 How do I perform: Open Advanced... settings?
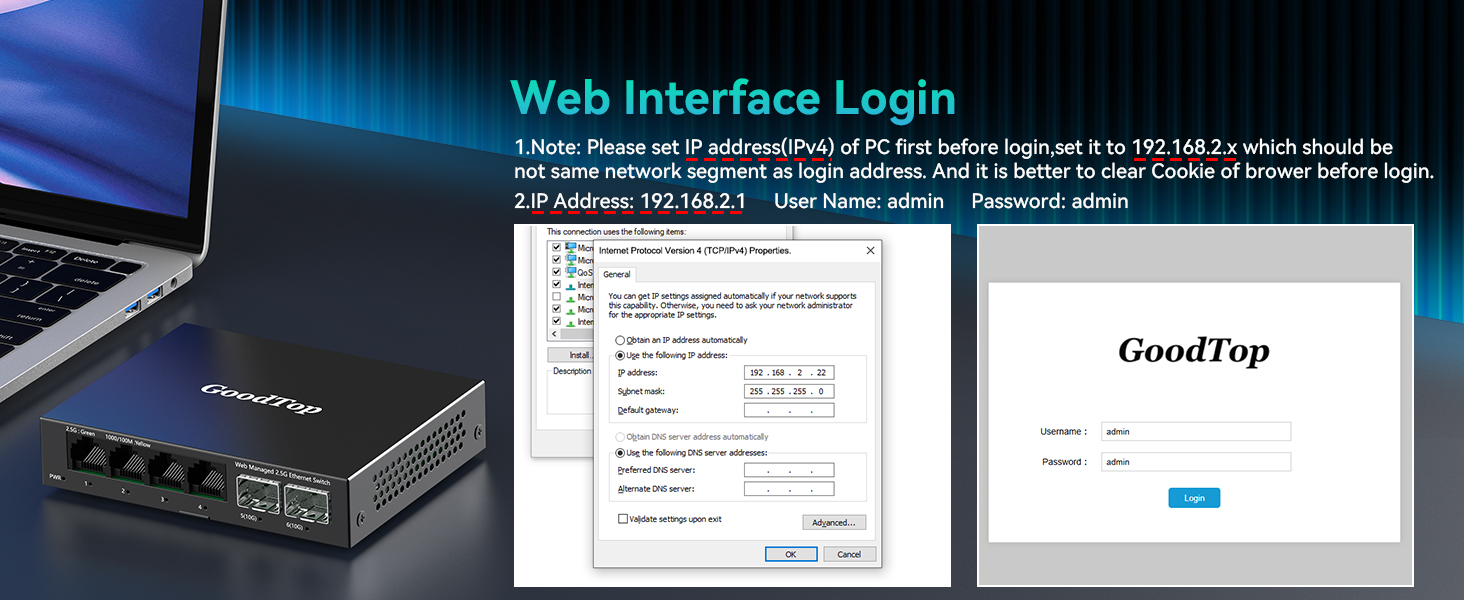point(834,522)
